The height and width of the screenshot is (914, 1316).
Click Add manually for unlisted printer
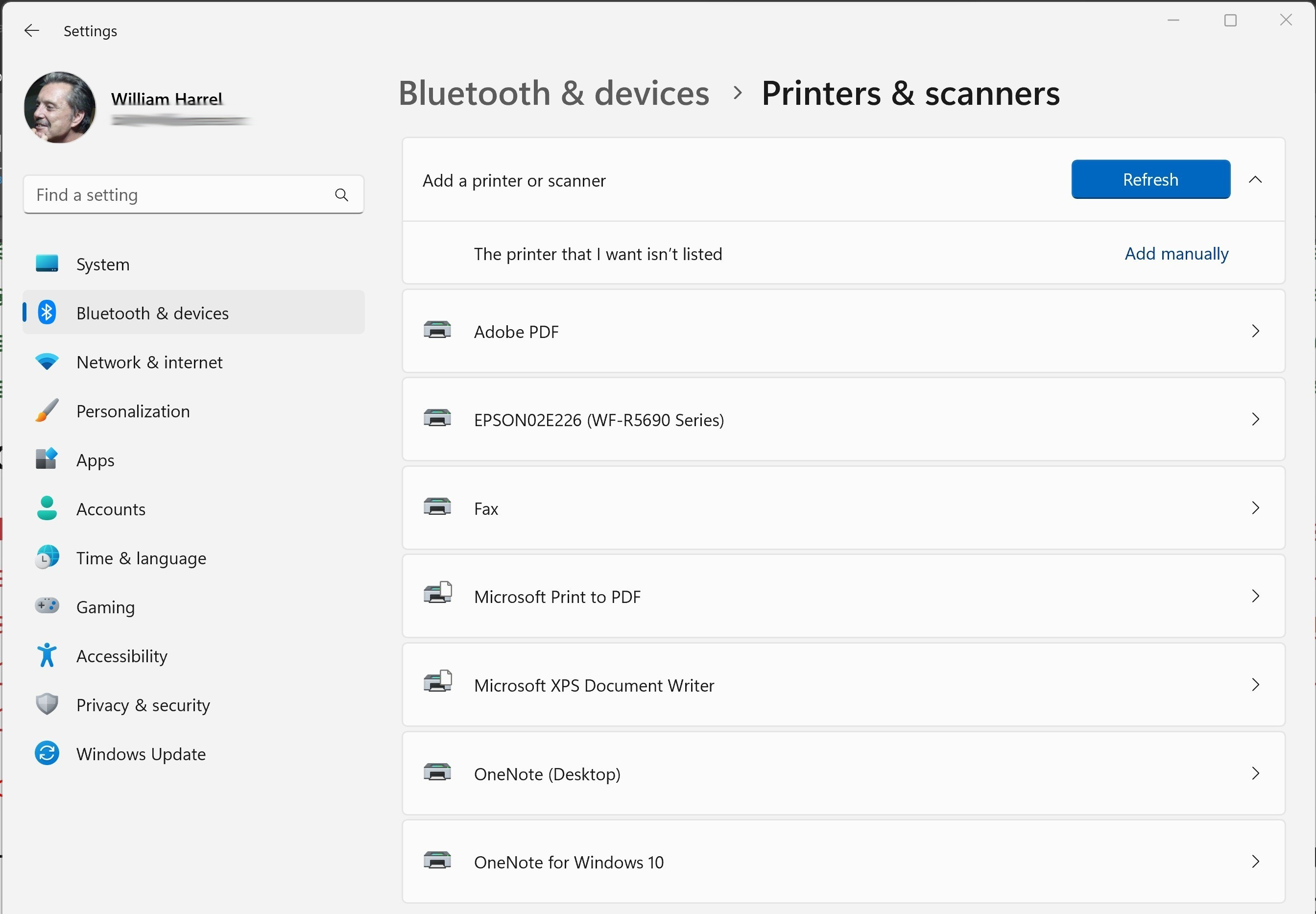click(x=1176, y=254)
